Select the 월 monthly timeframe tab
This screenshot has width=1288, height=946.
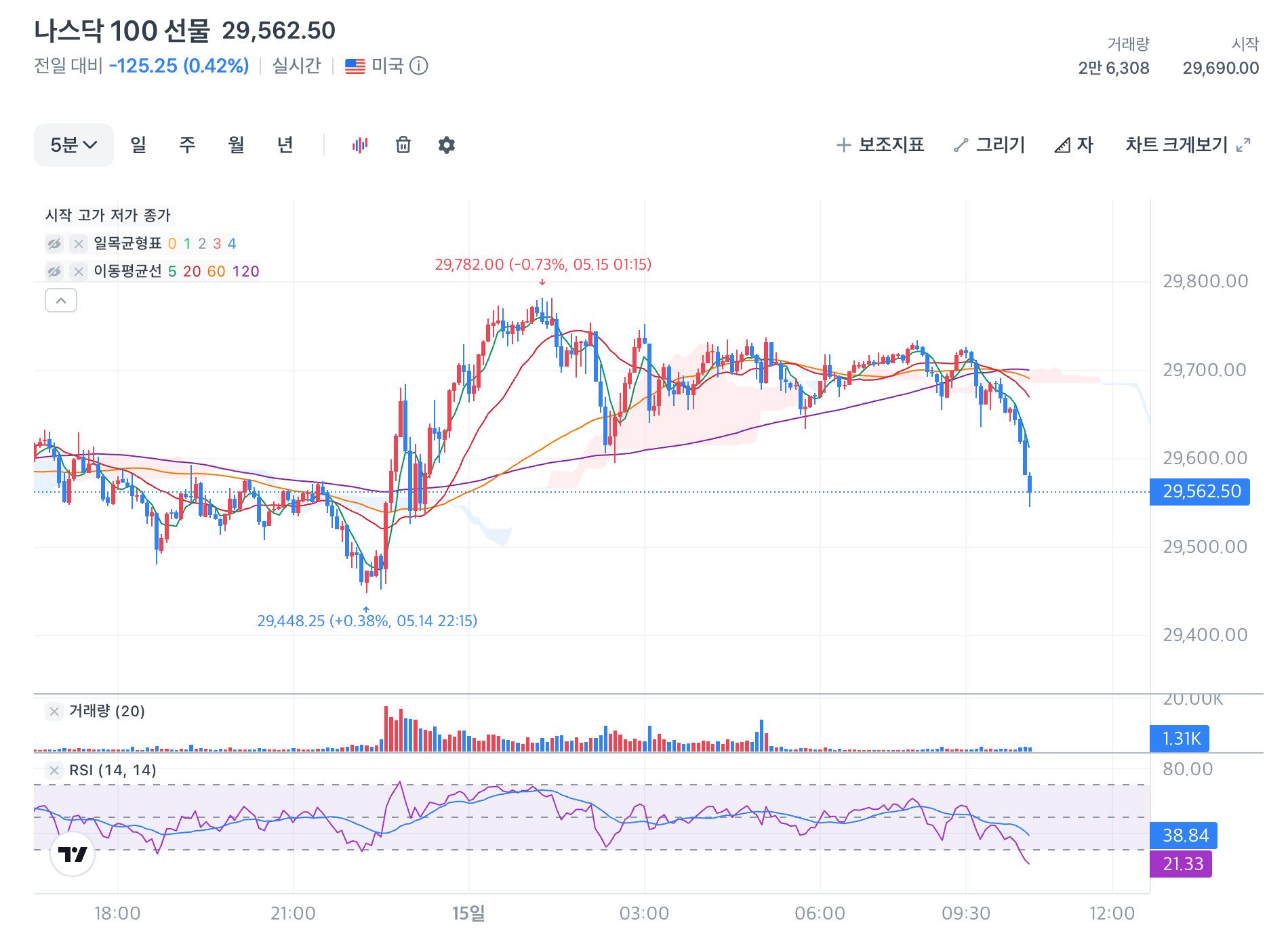[x=236, y=145]
